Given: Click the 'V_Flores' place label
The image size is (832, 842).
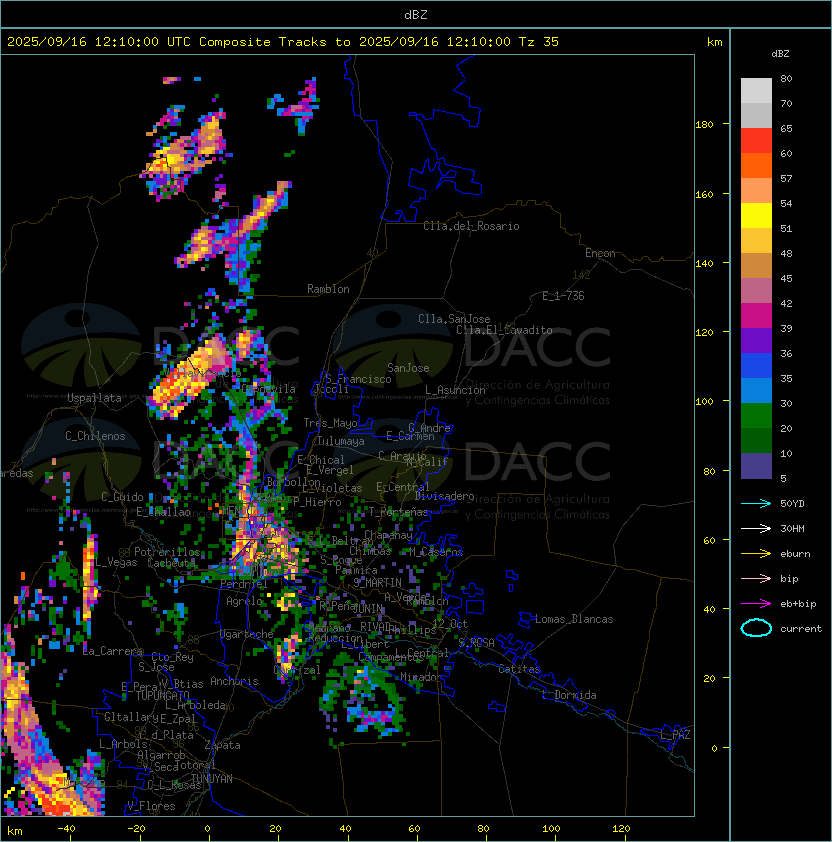Looking at the screenshot, I should [x=151, y=806].
